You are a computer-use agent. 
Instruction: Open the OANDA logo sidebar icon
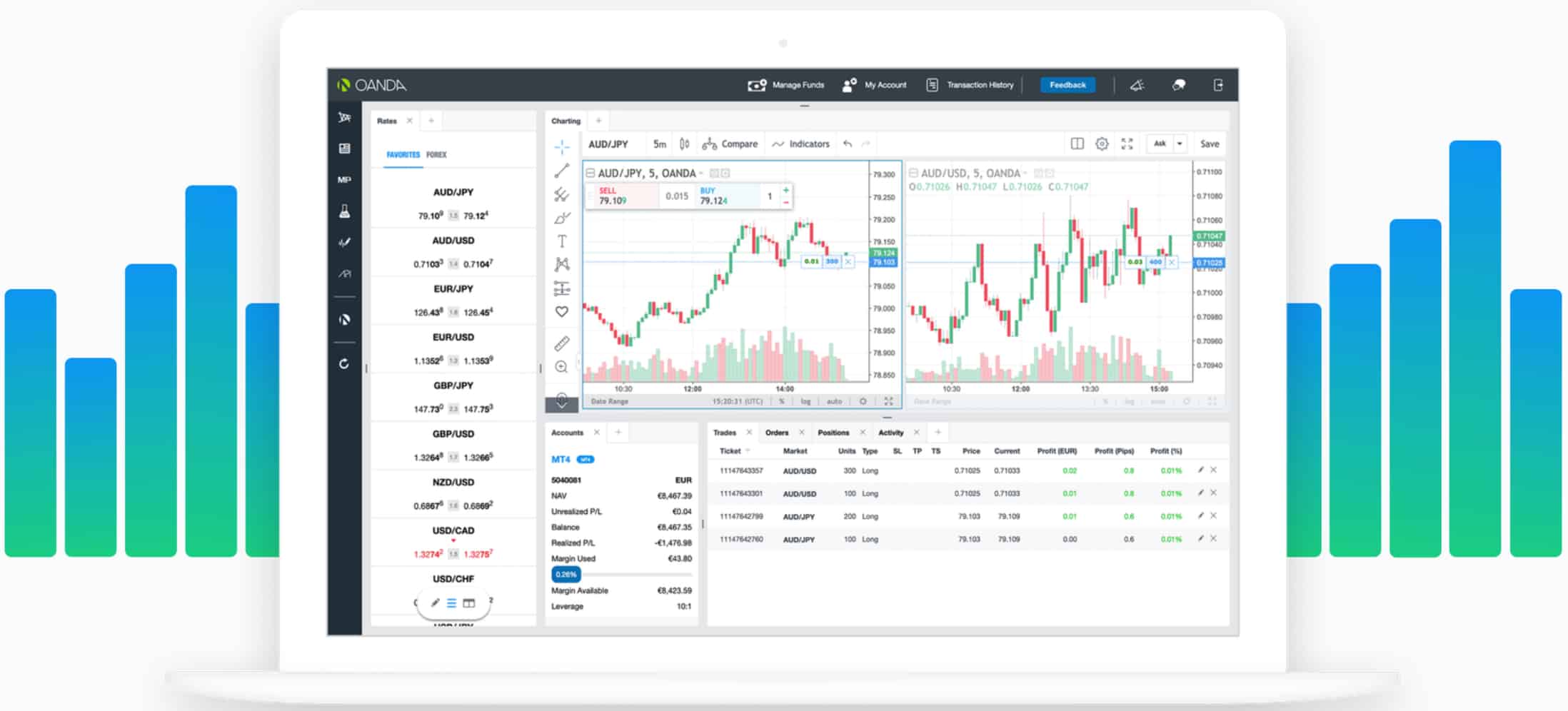tap(344, 320)
